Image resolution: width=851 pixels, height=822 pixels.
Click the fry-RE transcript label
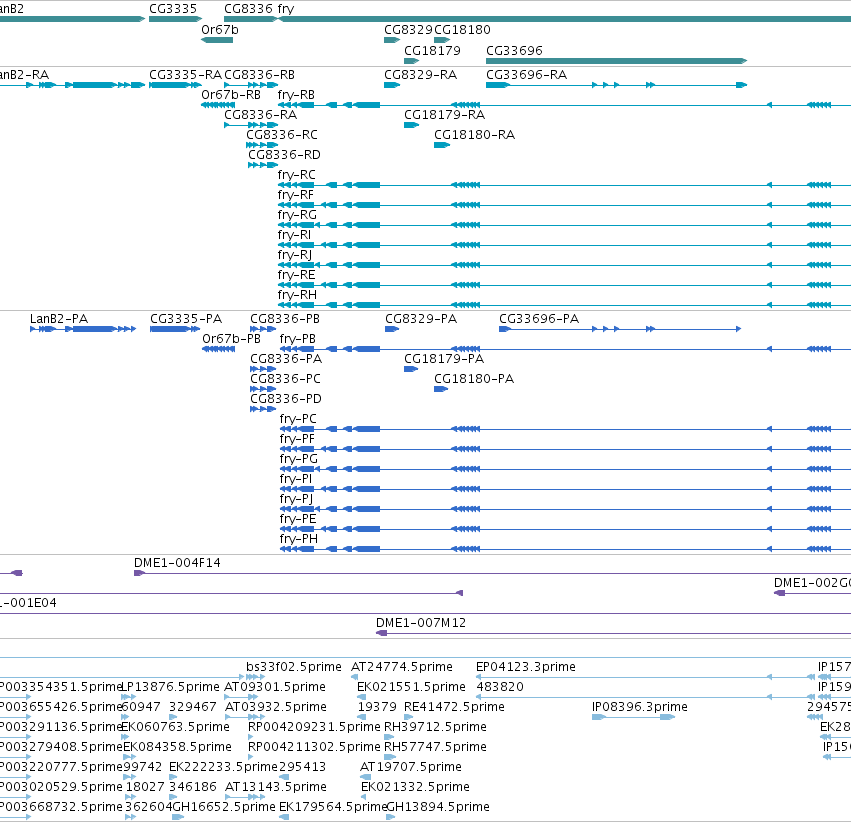(296, 276)
